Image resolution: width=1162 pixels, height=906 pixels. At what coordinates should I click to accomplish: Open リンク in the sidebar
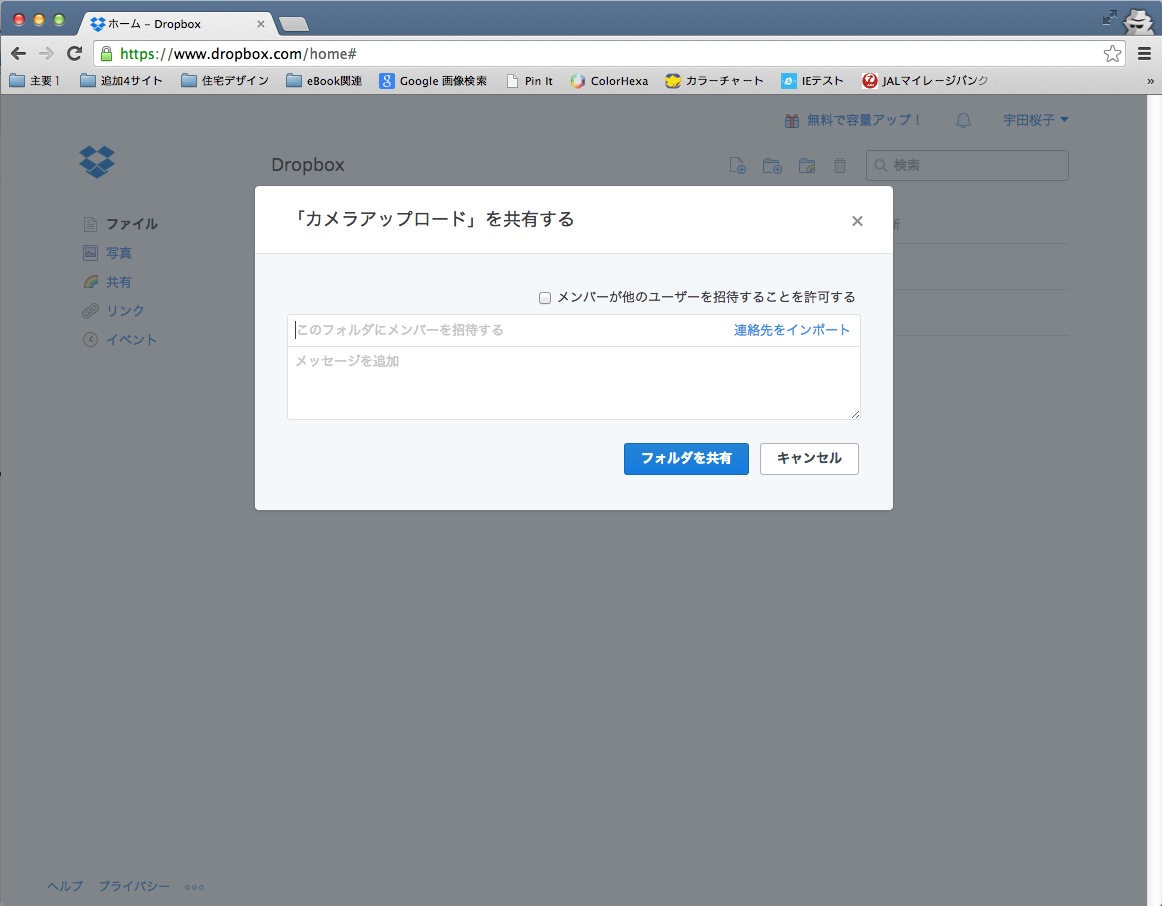point(125,311)
